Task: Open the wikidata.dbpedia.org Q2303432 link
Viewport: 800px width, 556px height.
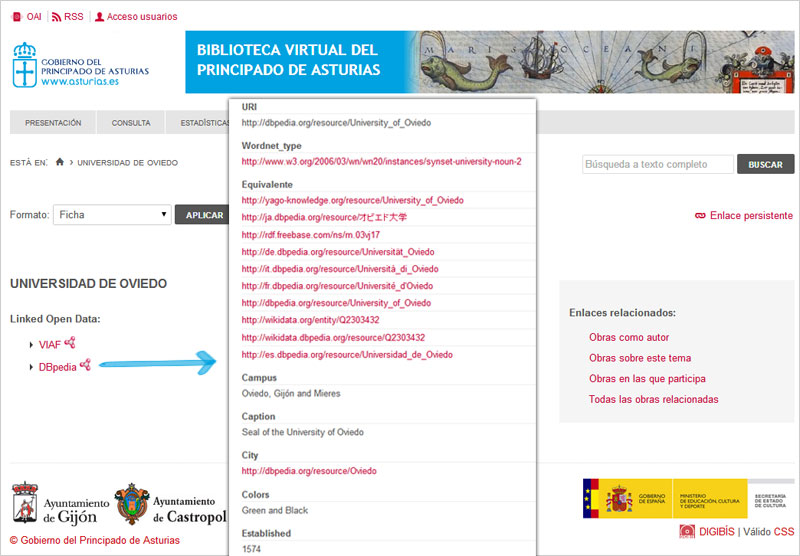Action: (333, 338)
